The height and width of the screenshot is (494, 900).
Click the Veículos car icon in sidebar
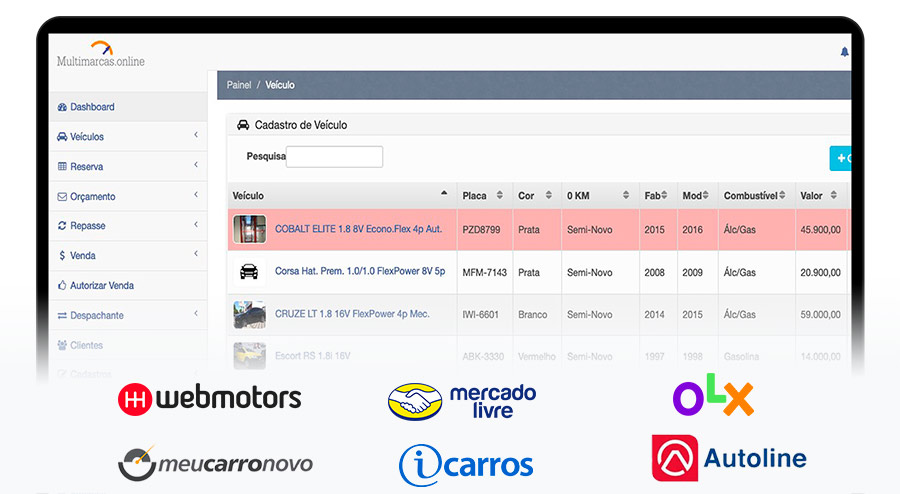pos(62,137)
